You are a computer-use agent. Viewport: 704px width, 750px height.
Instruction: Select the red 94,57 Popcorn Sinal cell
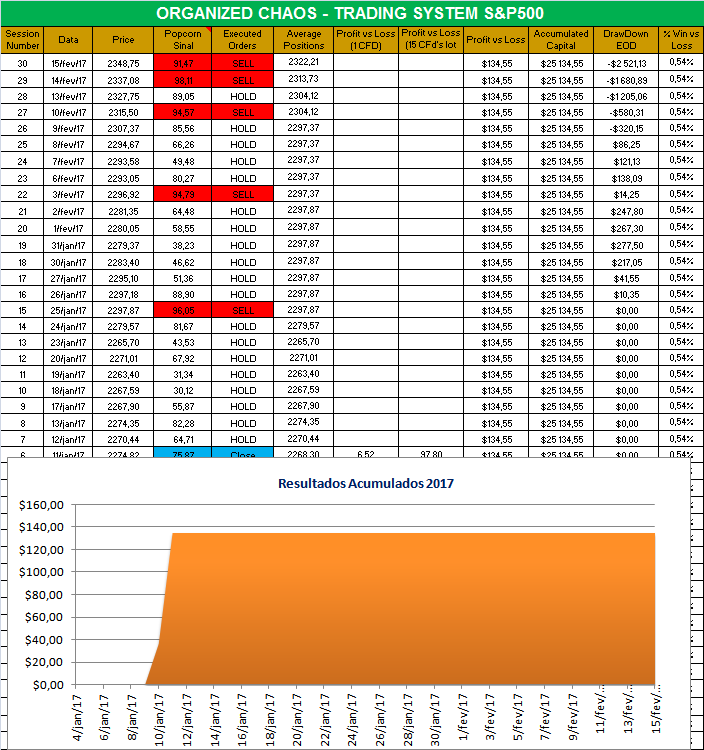point(183,112)
